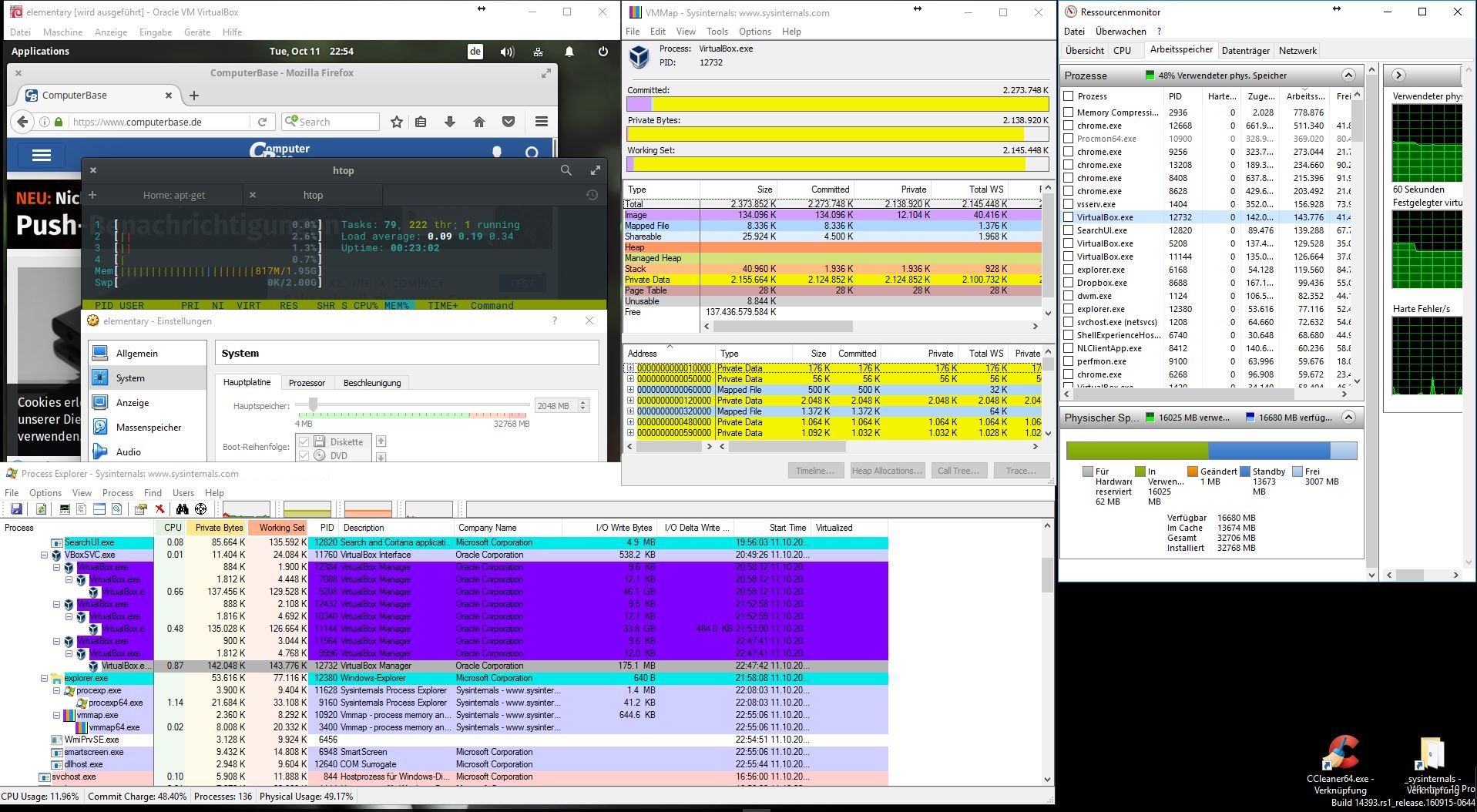Collapse the Physischer Speicher section chevron
This screenshot has width=1477, height=812.
click(1348, 418)
